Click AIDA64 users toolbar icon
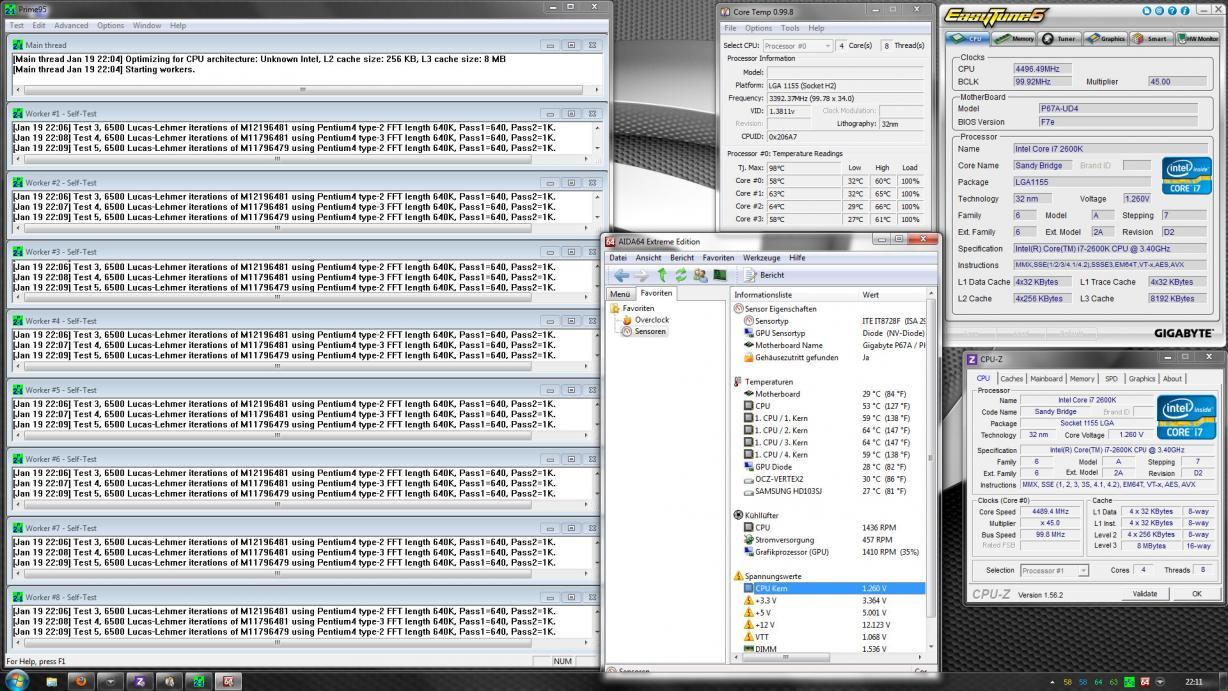This screenshot has width=1228, height=691. coord(701,275)
